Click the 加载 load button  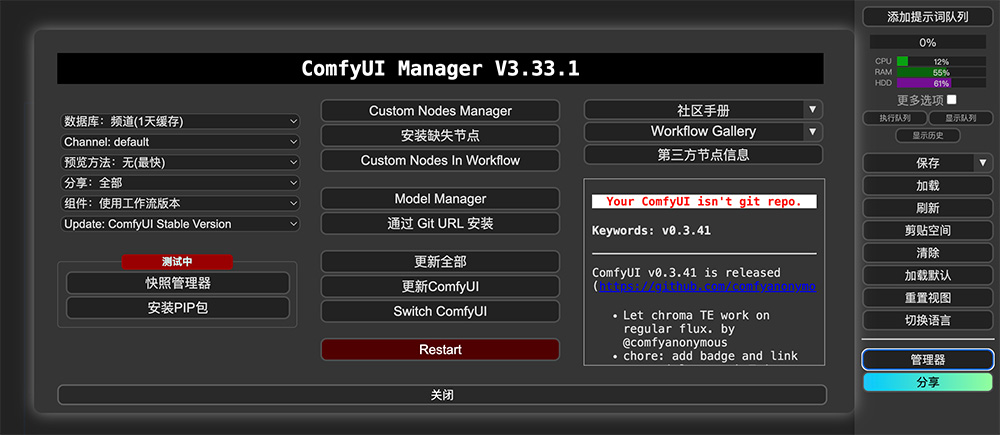point(928,186)
